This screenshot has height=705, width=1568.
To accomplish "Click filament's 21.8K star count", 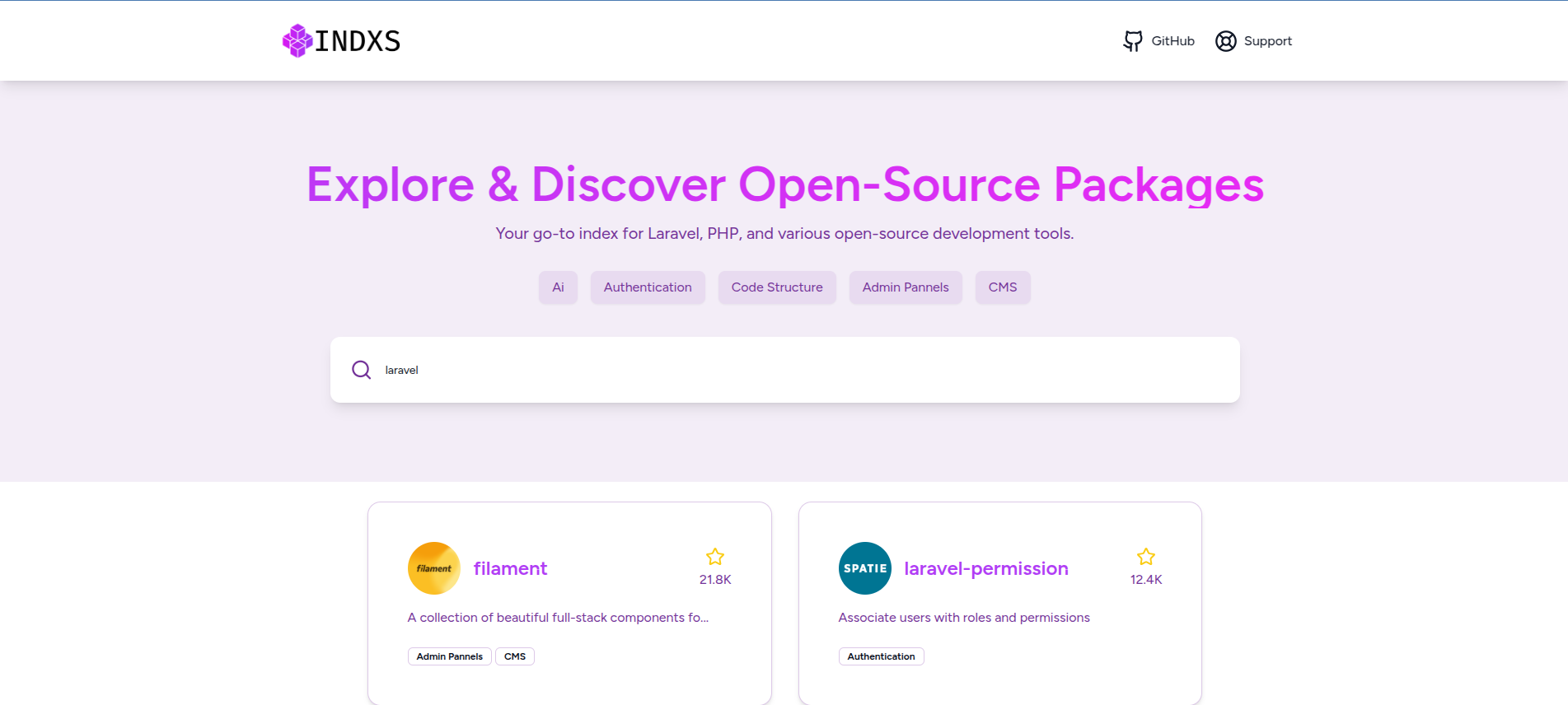I will [x=715, y=580].
